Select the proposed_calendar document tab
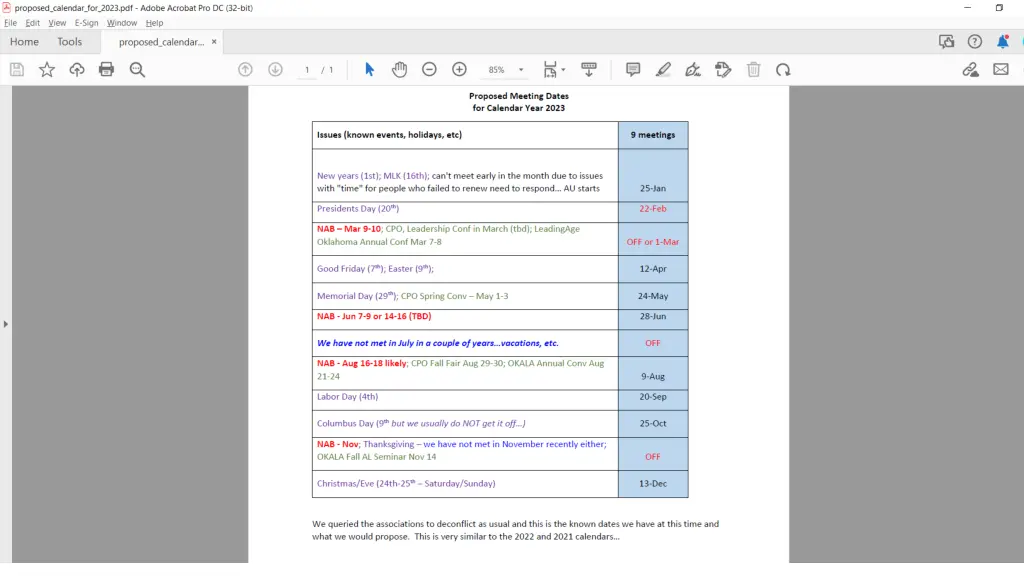Viewport: 1024px width, 576px height. [161, 42]
